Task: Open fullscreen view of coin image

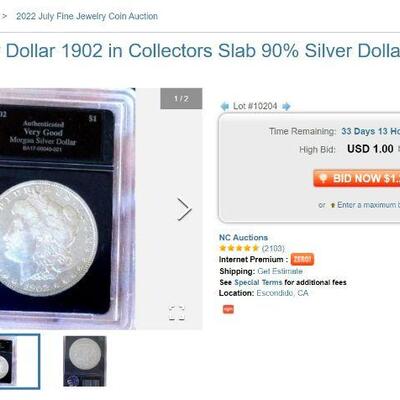Action: coord(177,313)
